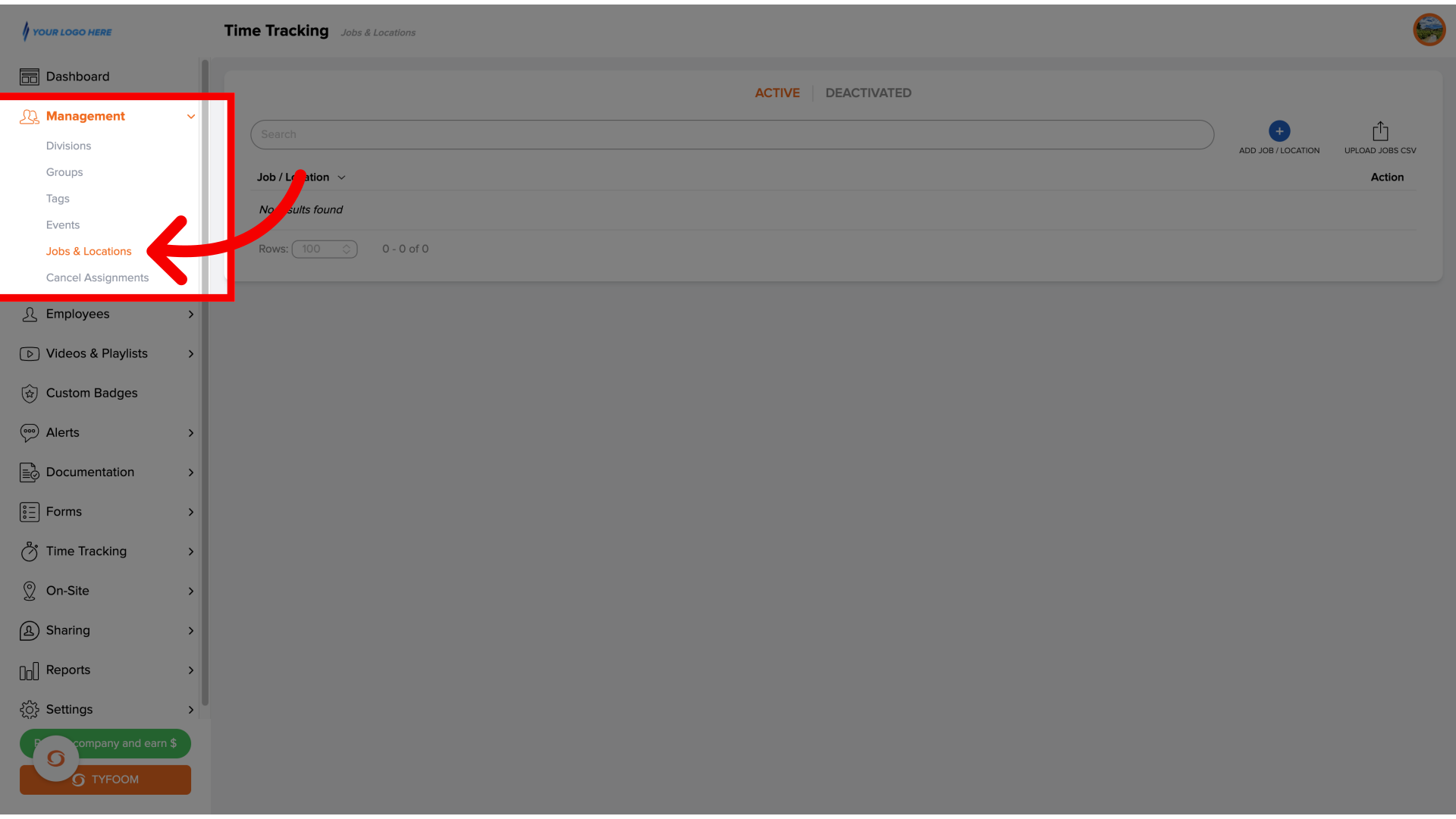Click the Reports sidebar icon
The width and height of the screenshot is (1456, 819).
[x=29, y=670]
